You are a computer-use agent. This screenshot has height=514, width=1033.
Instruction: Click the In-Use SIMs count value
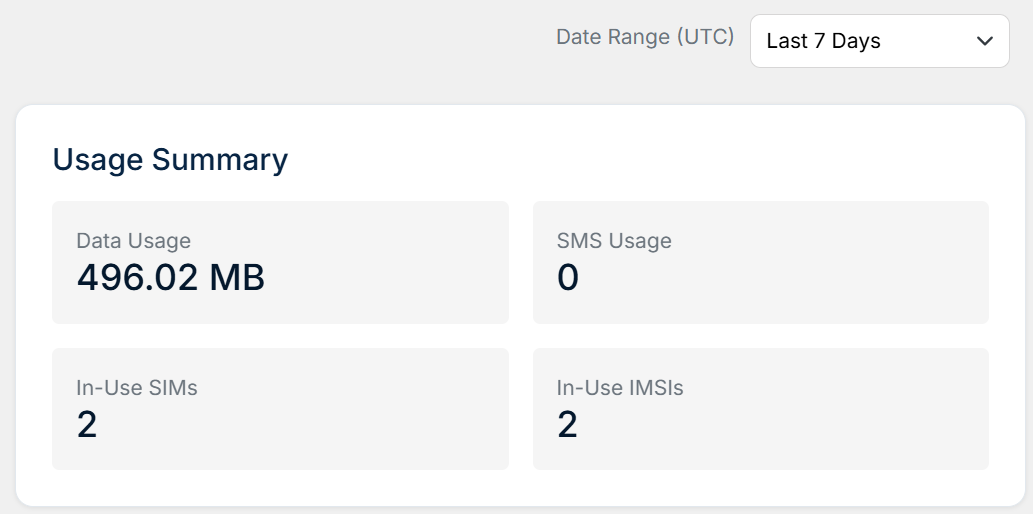pyautogui.click(x=87, y=424)
